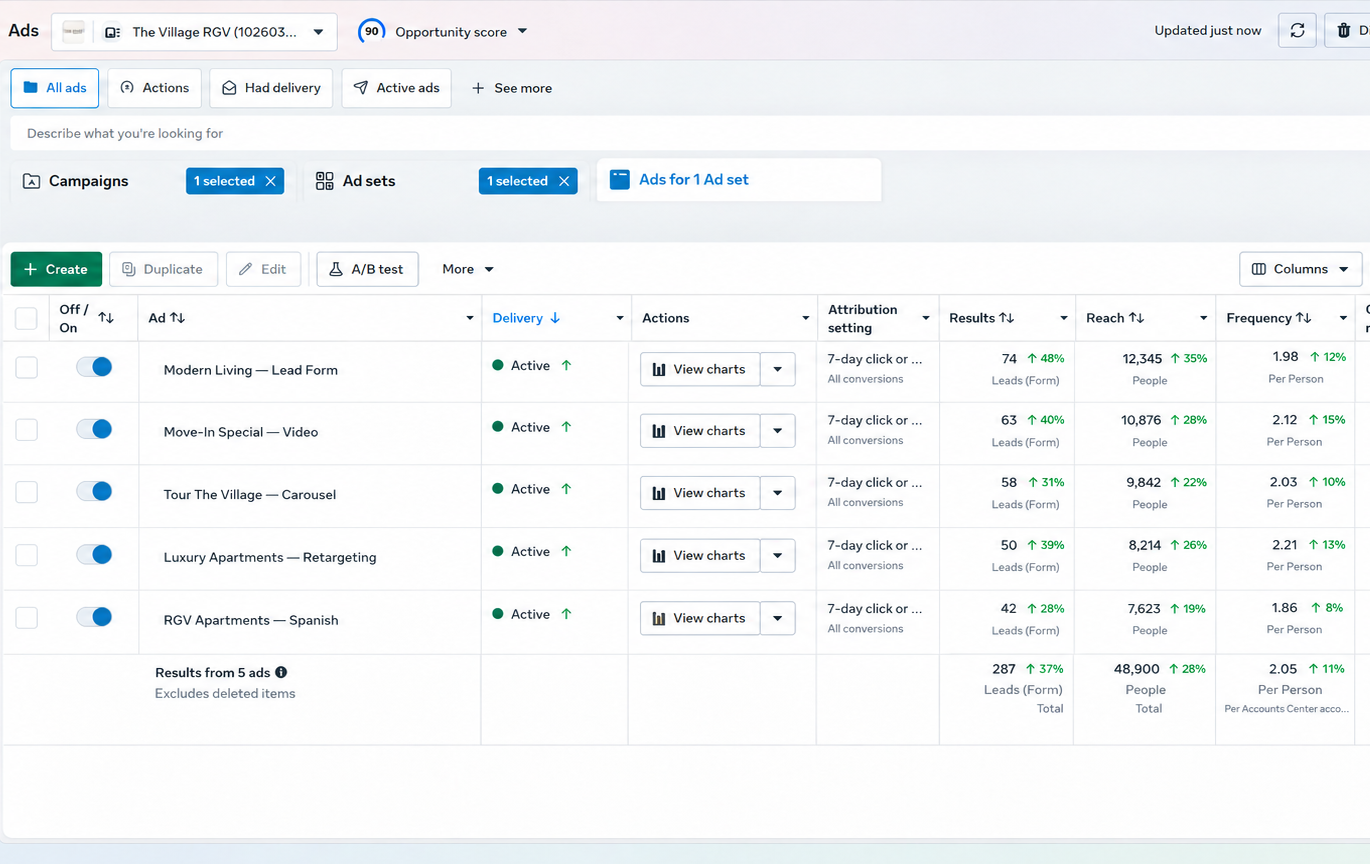
Task: Expand Actions dropdown arrow for Modern Living row
Action: pyautogui.click(x=778, y=369)
